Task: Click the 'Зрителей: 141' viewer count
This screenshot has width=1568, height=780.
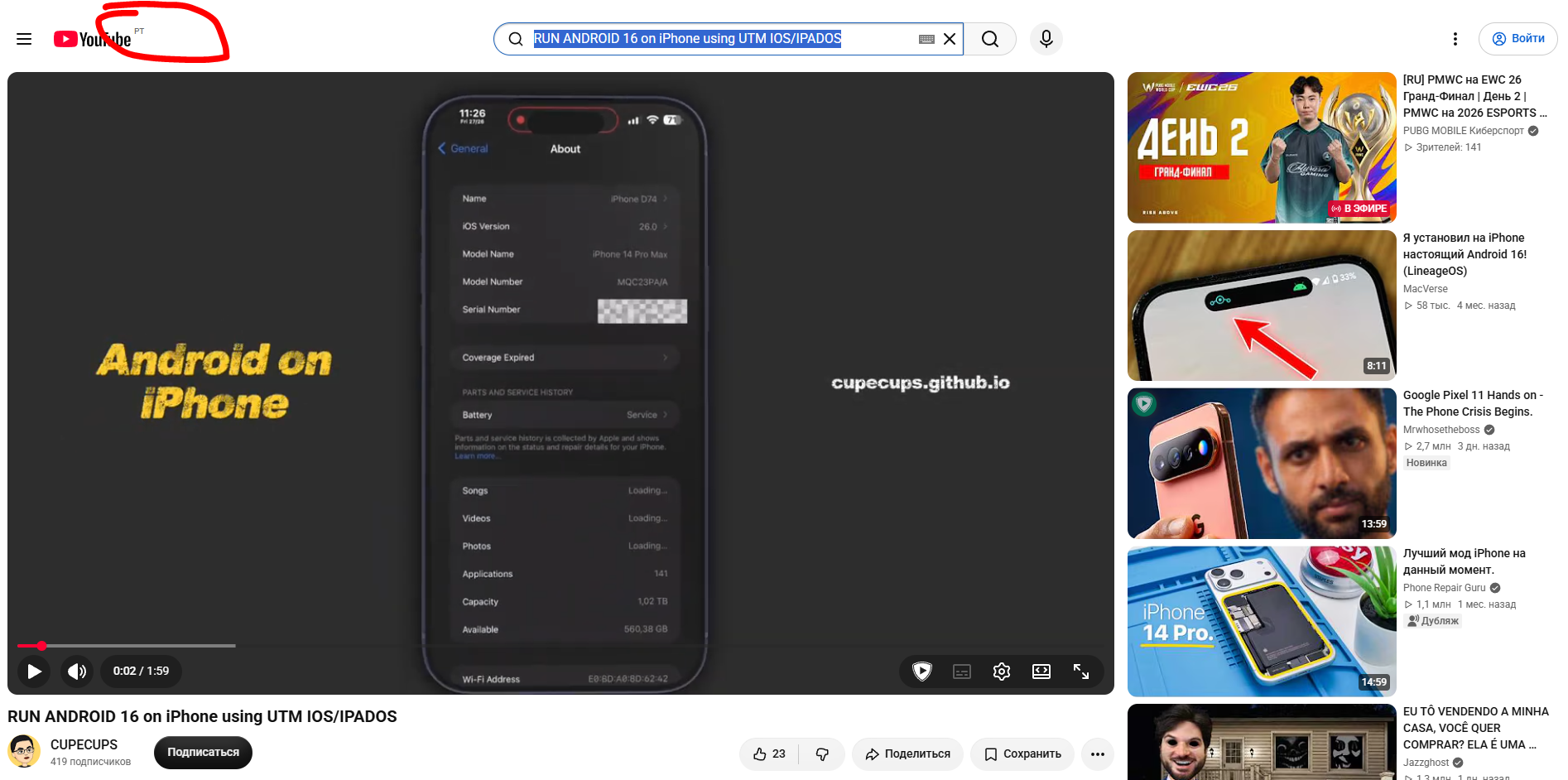Action: (x=1448, y=147)
